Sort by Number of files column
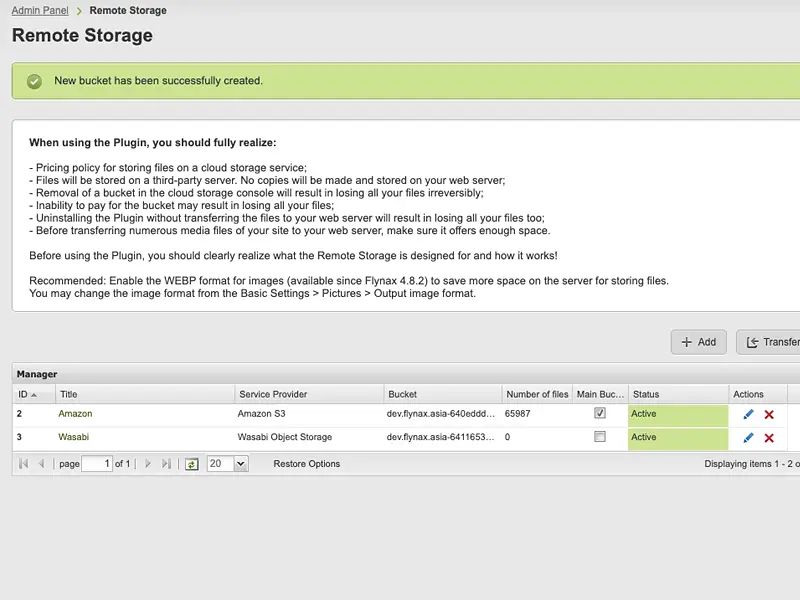 point(537,394)
